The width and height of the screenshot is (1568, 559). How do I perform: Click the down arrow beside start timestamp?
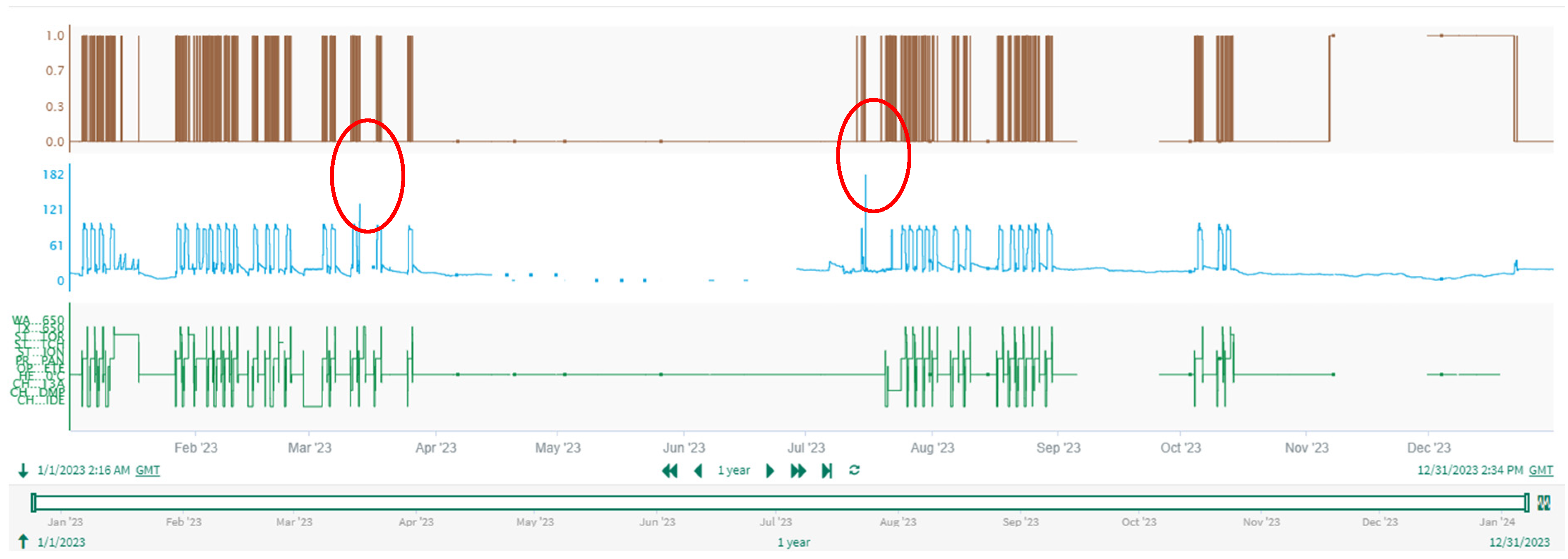[x=23, y=471]
